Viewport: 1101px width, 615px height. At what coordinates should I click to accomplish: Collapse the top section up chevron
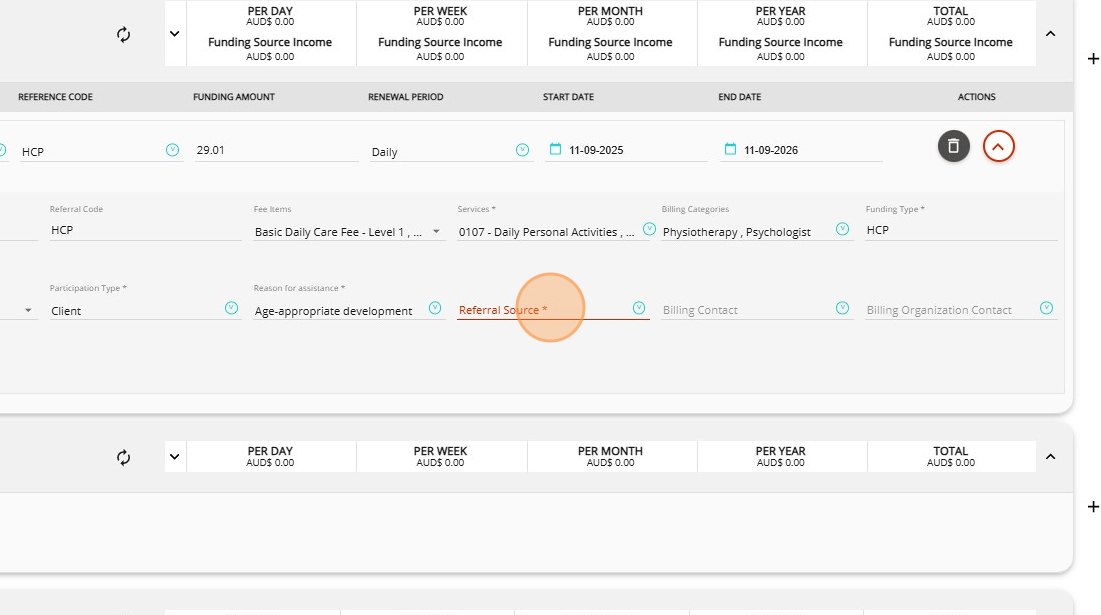(1050, 34)
